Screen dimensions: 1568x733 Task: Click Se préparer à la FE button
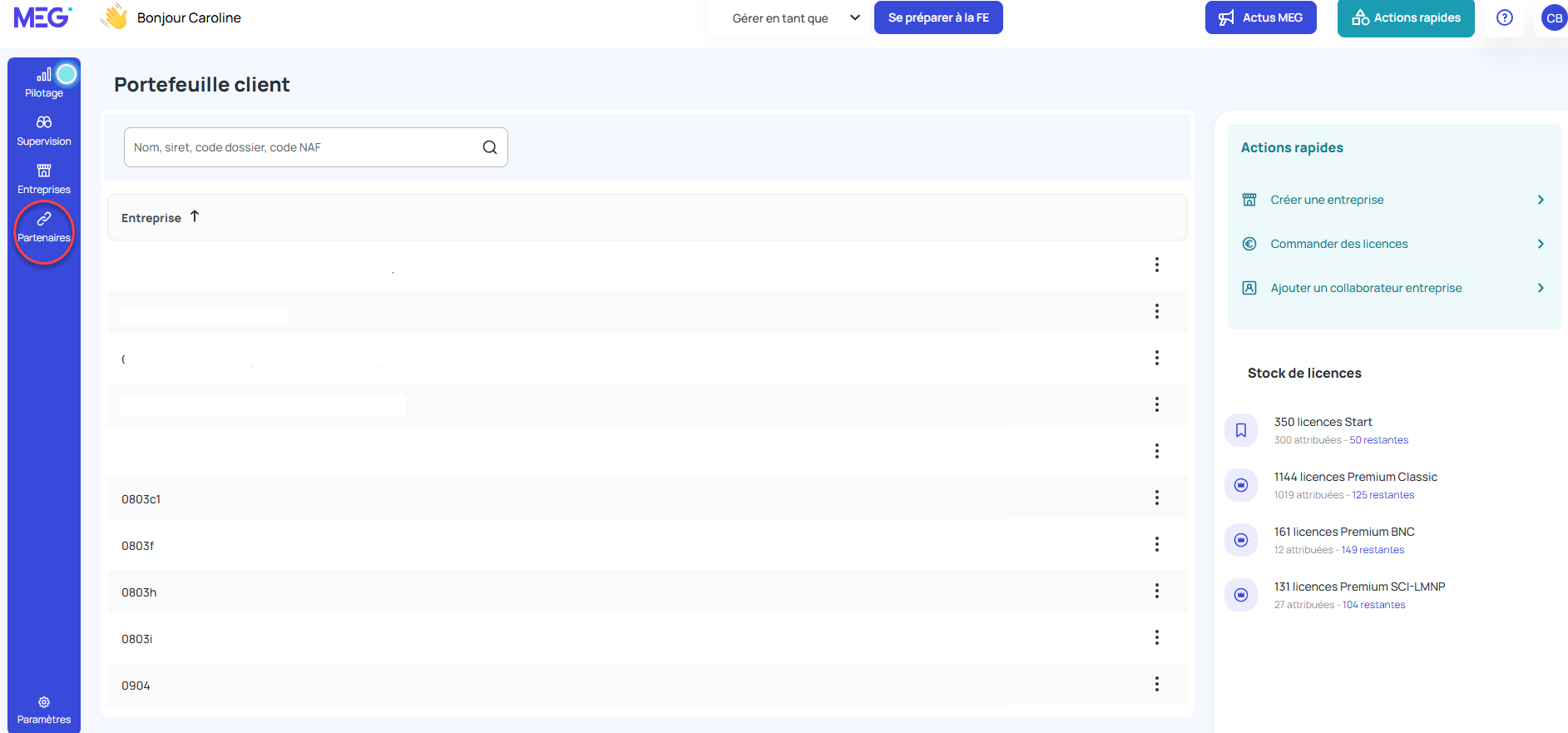pyautogui.click(x=938, y=17)
